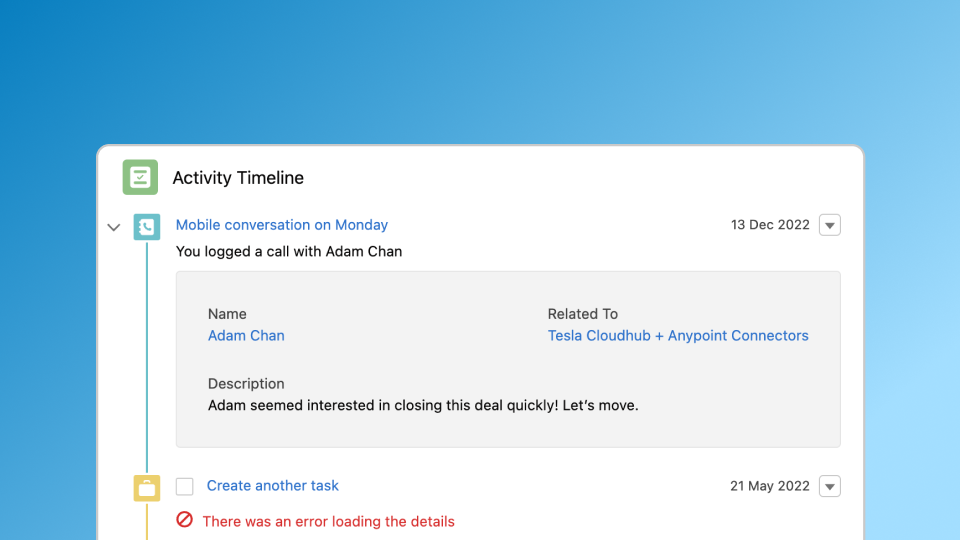960x540 pixels.
Task: Mark 'Create another task' checkbox complete
Action: click(184, 487)
